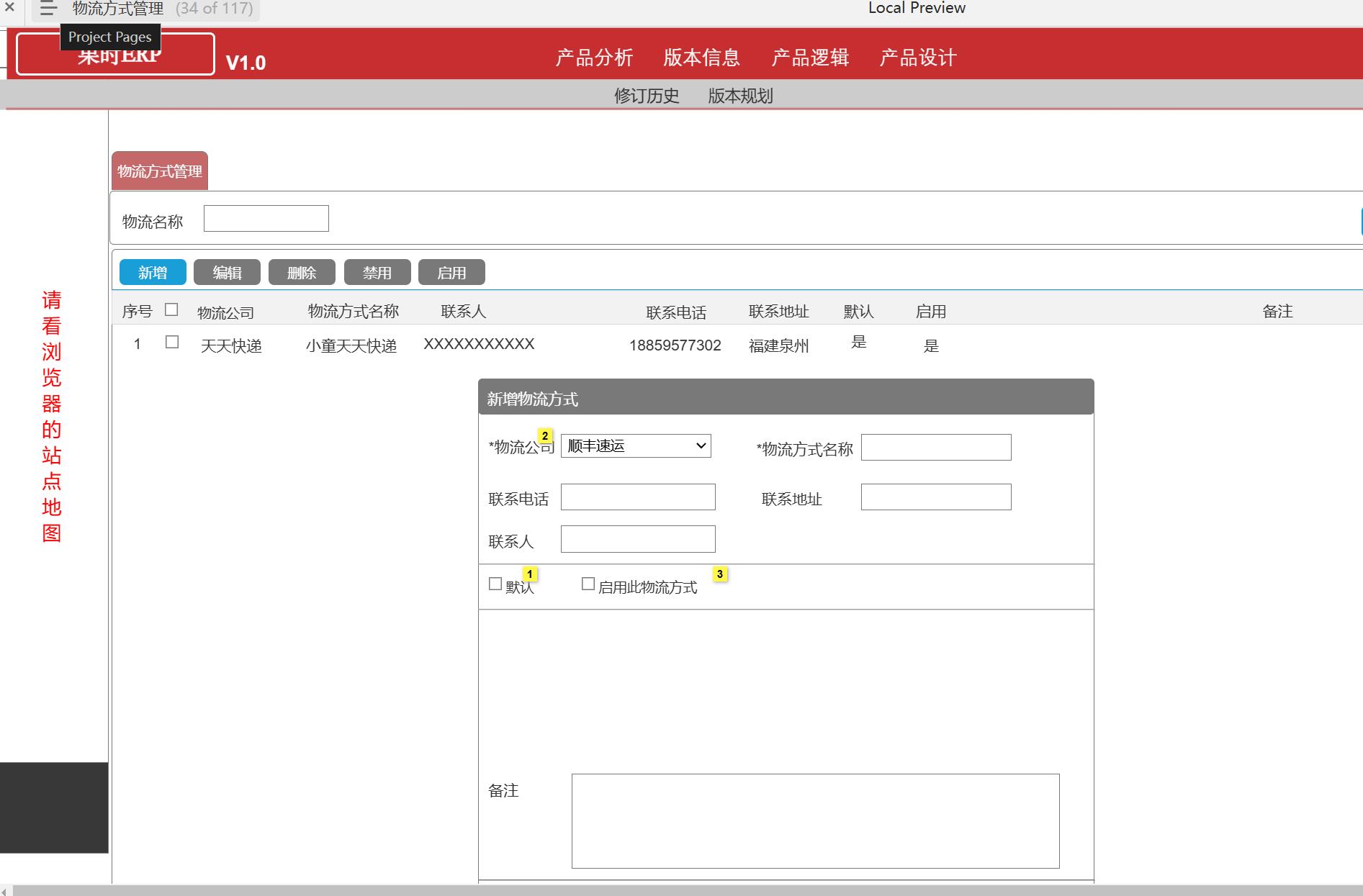1363x896 pixels.
Task: Click the 联系地址 input field
Action: pyautogui.click(x=936, y=497)
